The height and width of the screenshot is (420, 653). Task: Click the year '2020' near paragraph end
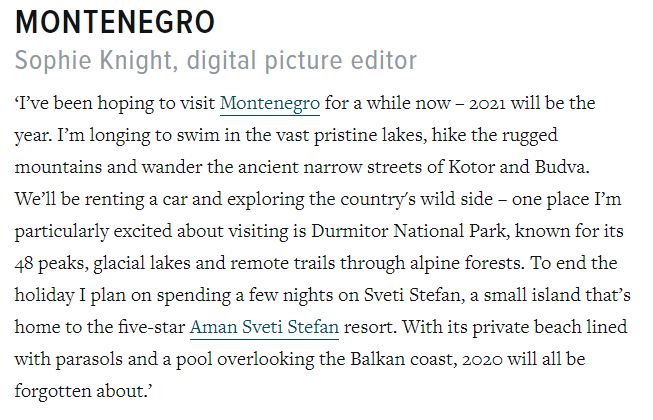pos(482,360)
